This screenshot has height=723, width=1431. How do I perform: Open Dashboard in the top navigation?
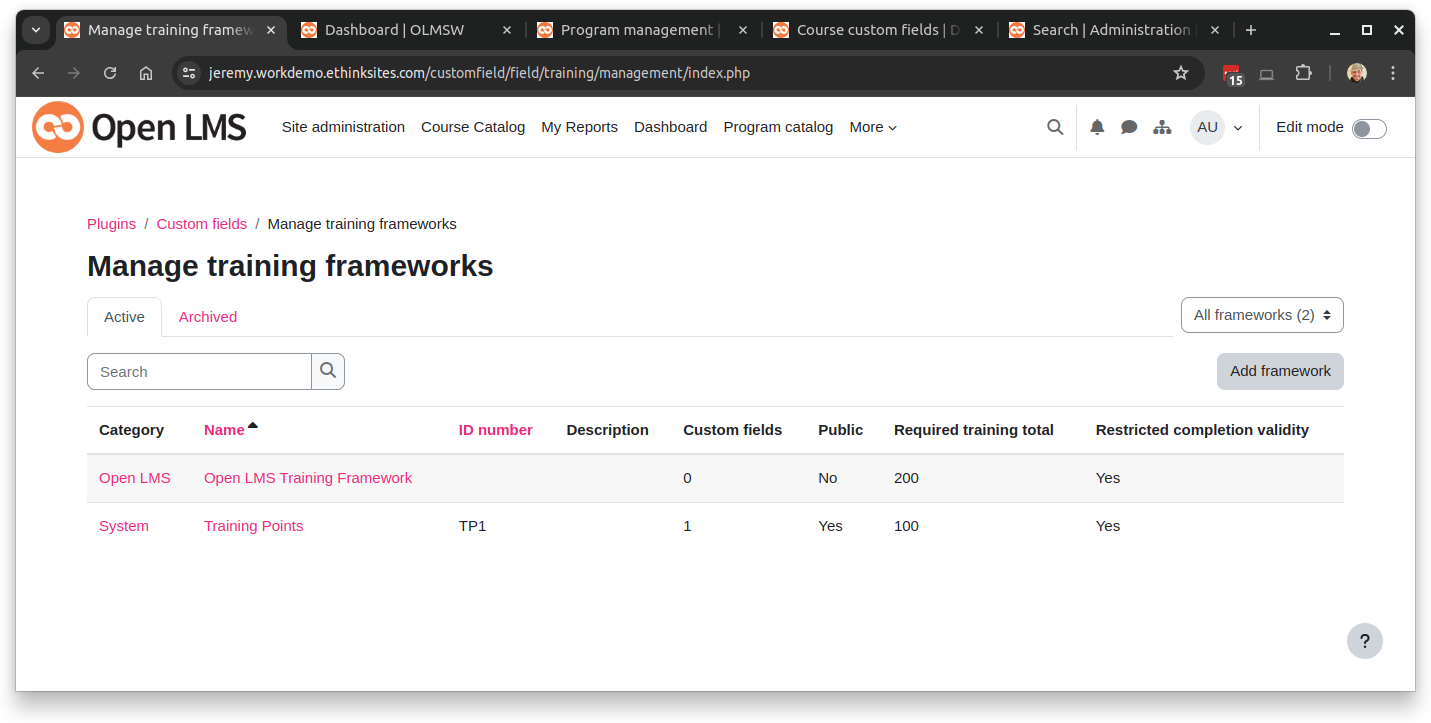[x=670, y=127]
